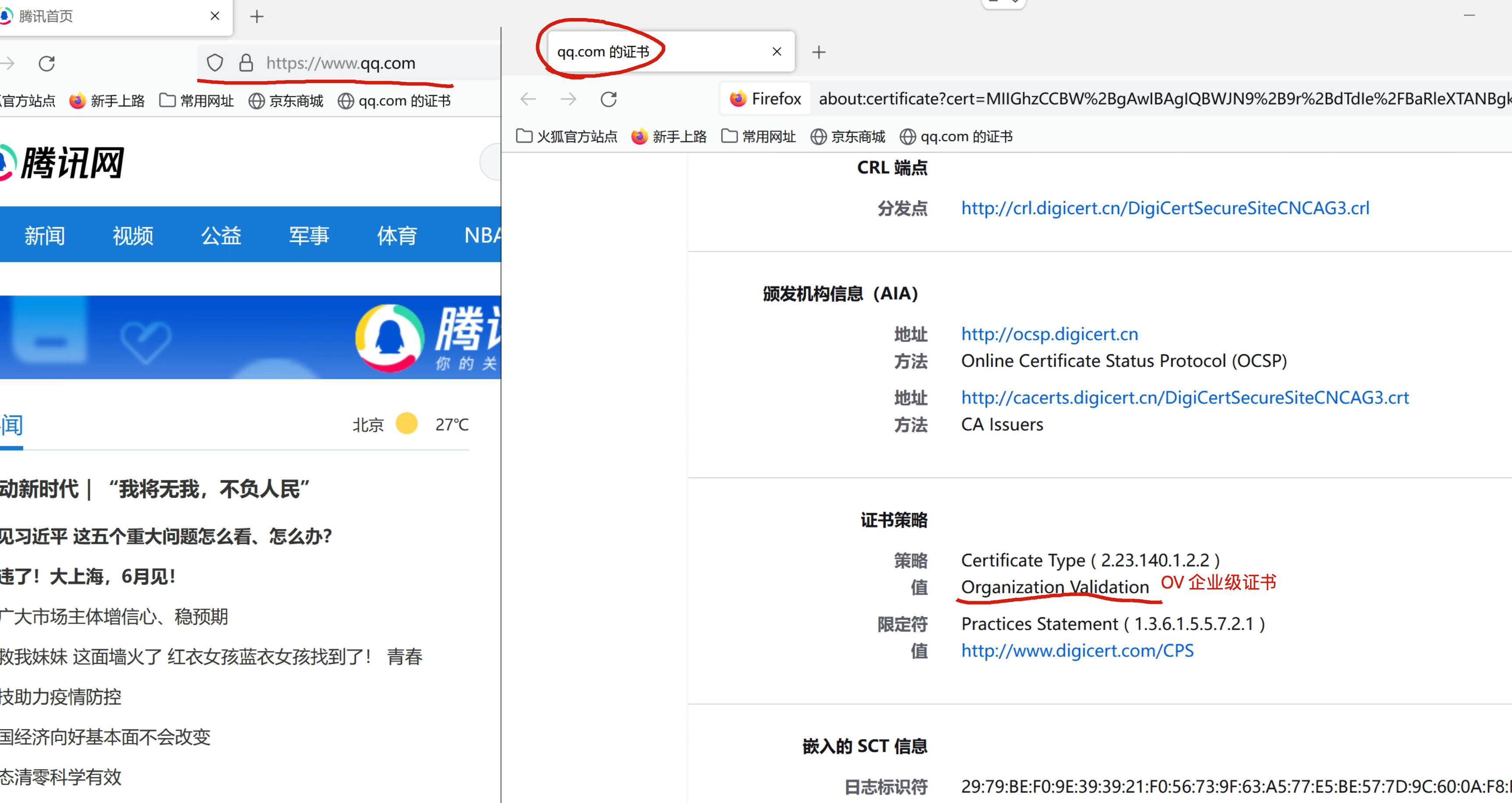
Task: Open 常用网址 bookmark folder in right window
Action: click(x=758, y=137)
